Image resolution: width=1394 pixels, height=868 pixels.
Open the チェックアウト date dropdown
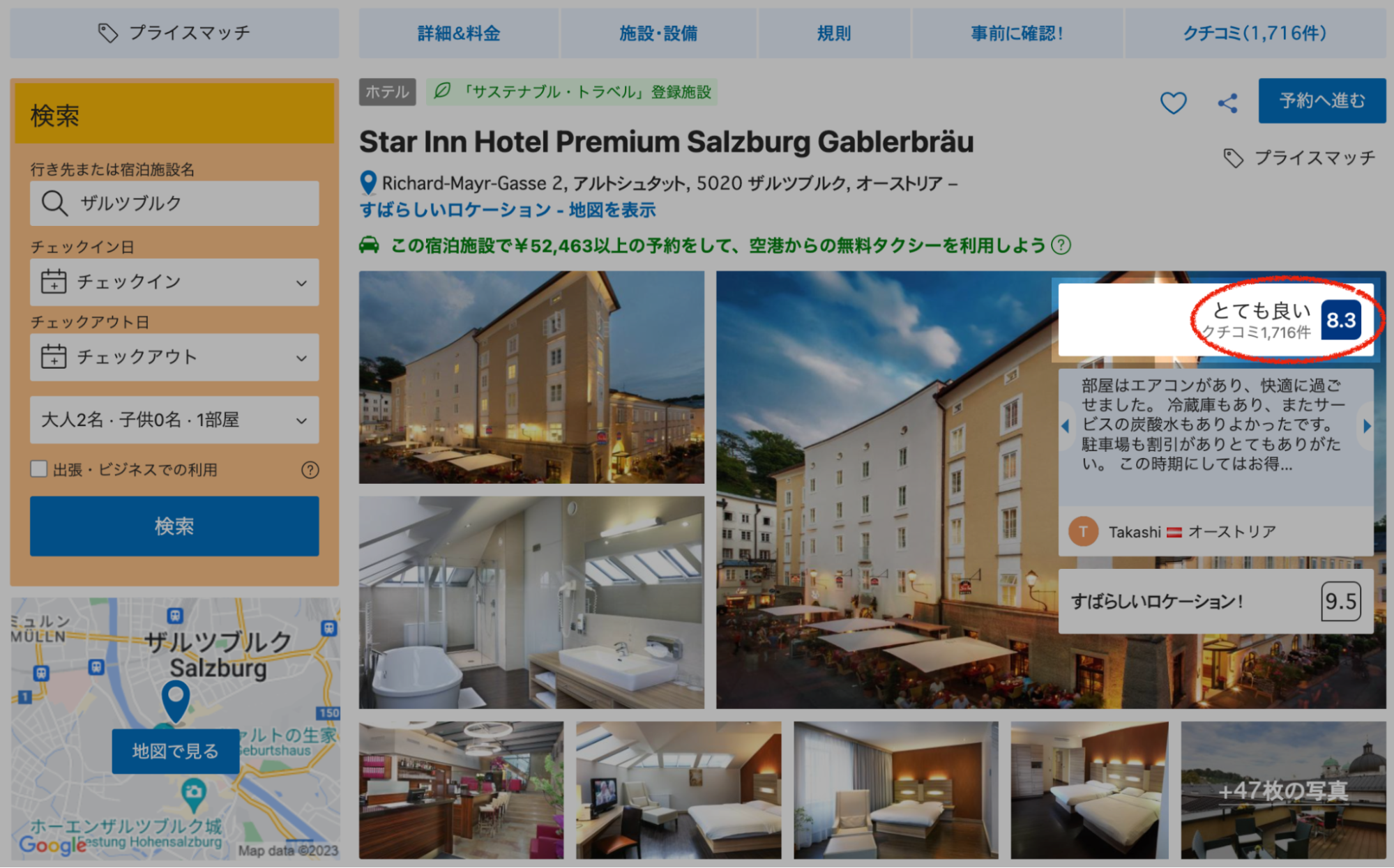click(x=174, y=358)
